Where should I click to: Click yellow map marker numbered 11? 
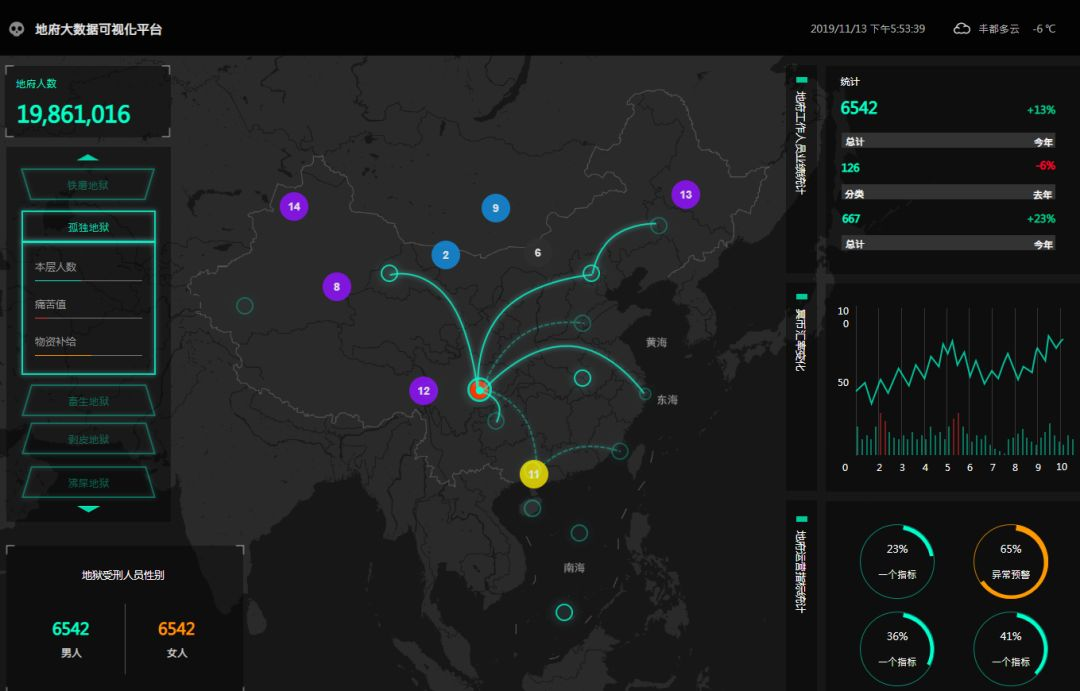(534, 474)
